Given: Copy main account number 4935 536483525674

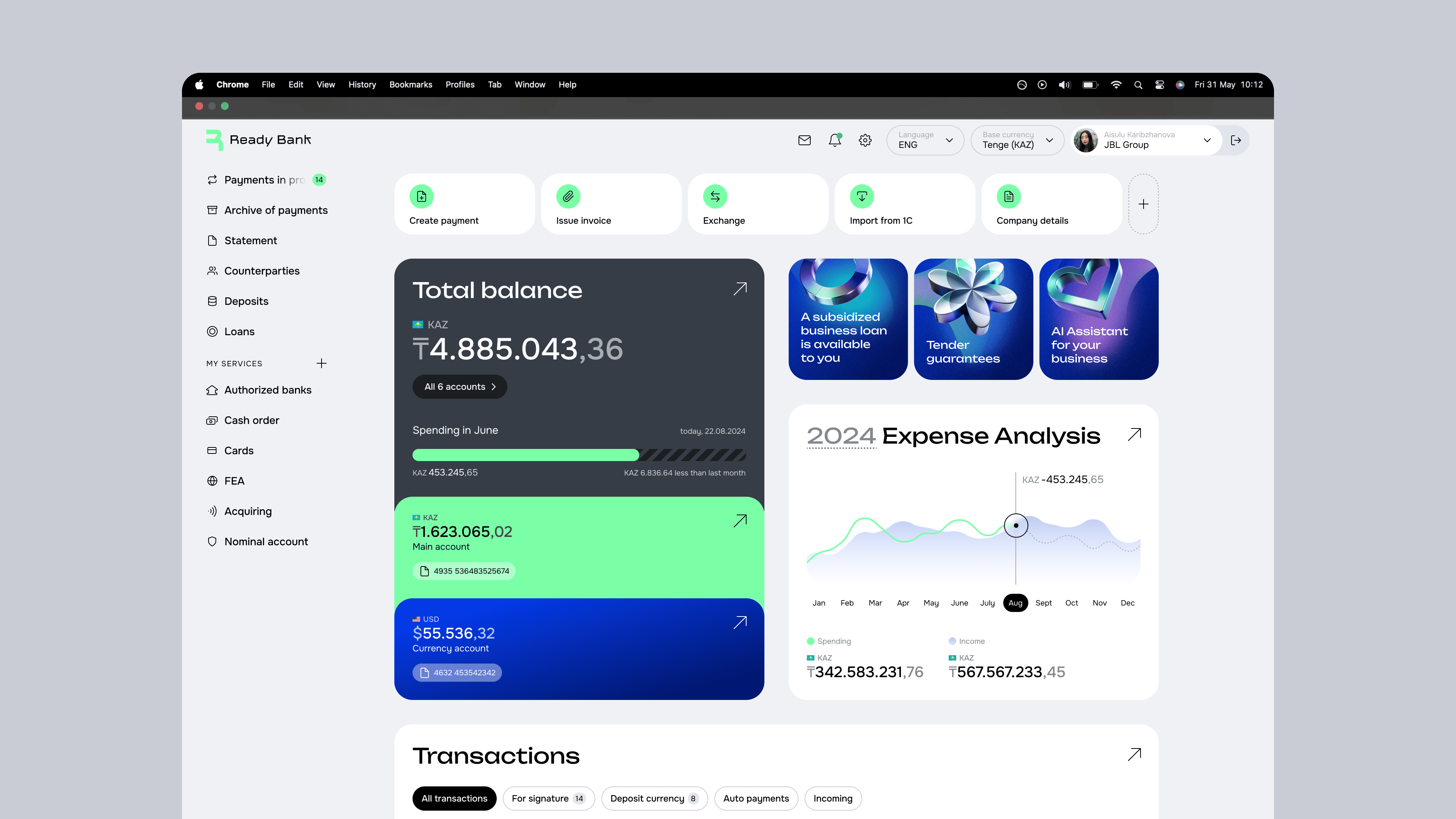Looking at the screenshot, I should click(463, 571).
